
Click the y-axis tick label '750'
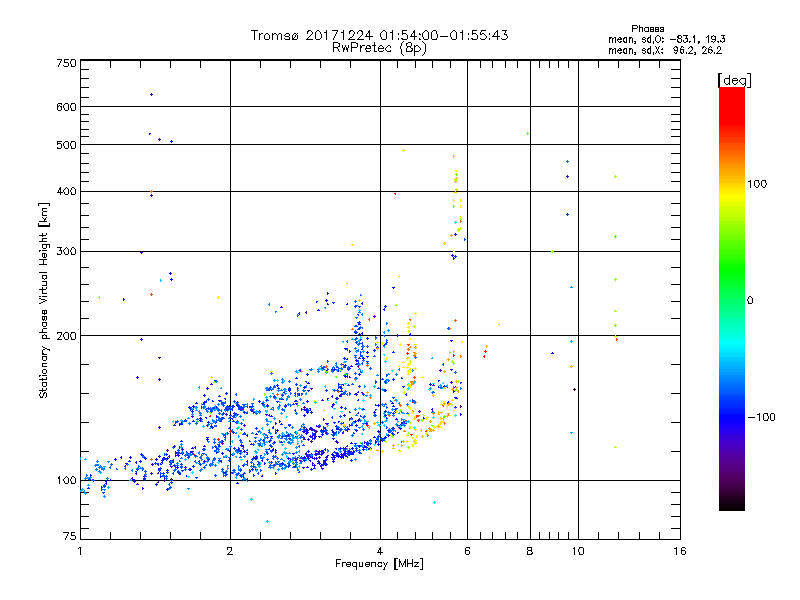tap(66, 63)
